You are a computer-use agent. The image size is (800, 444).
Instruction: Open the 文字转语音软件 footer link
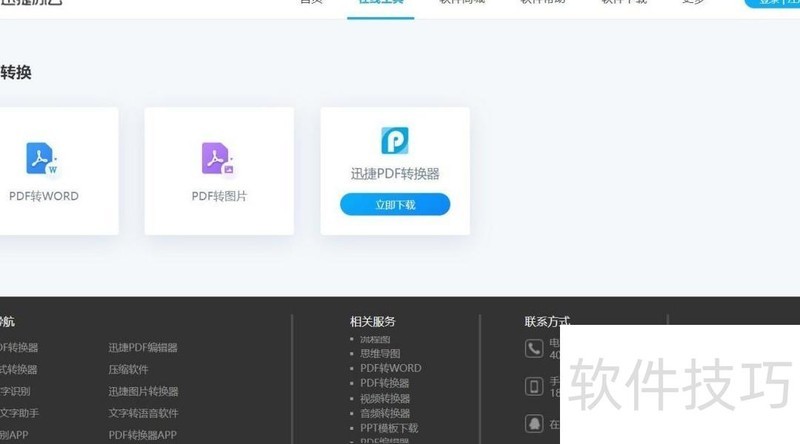143,413
